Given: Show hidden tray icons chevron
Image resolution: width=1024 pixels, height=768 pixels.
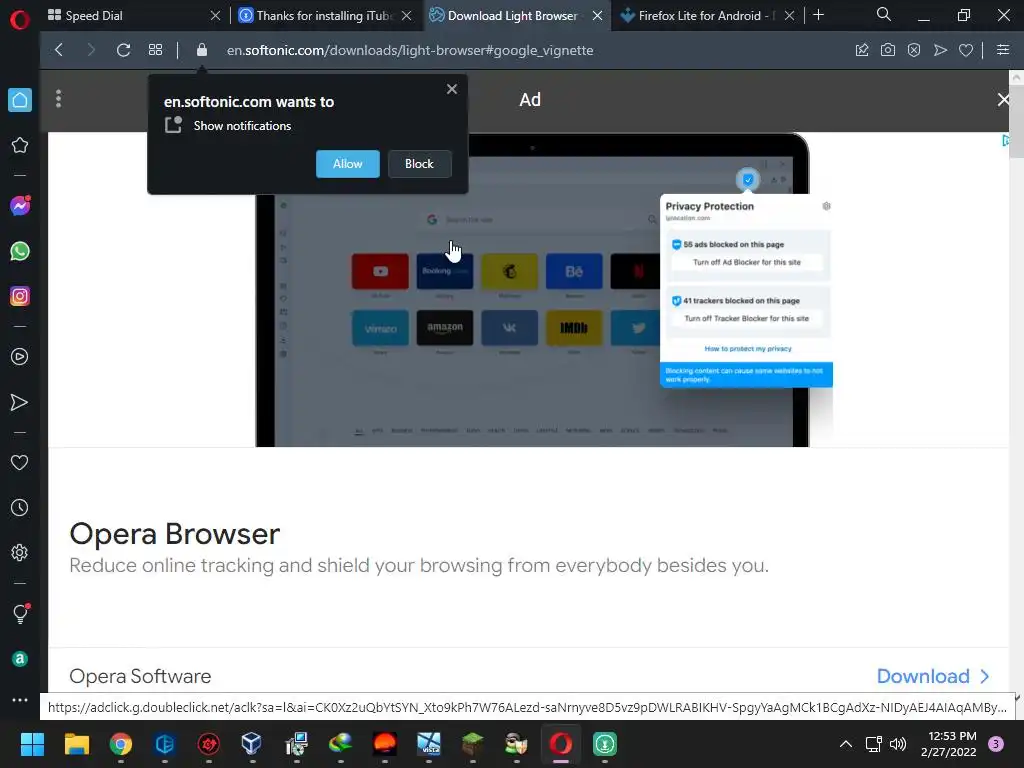Looking at the screenshot, I should tap(846, 744).
